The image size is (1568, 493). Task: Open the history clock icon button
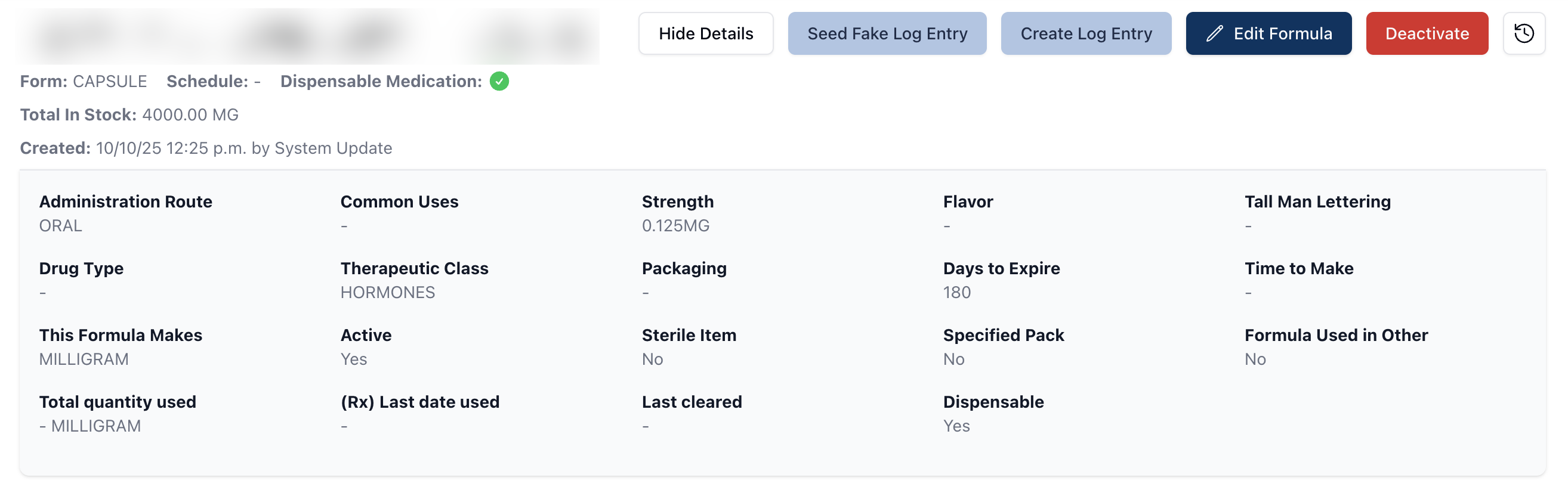tap(1523, 33)
